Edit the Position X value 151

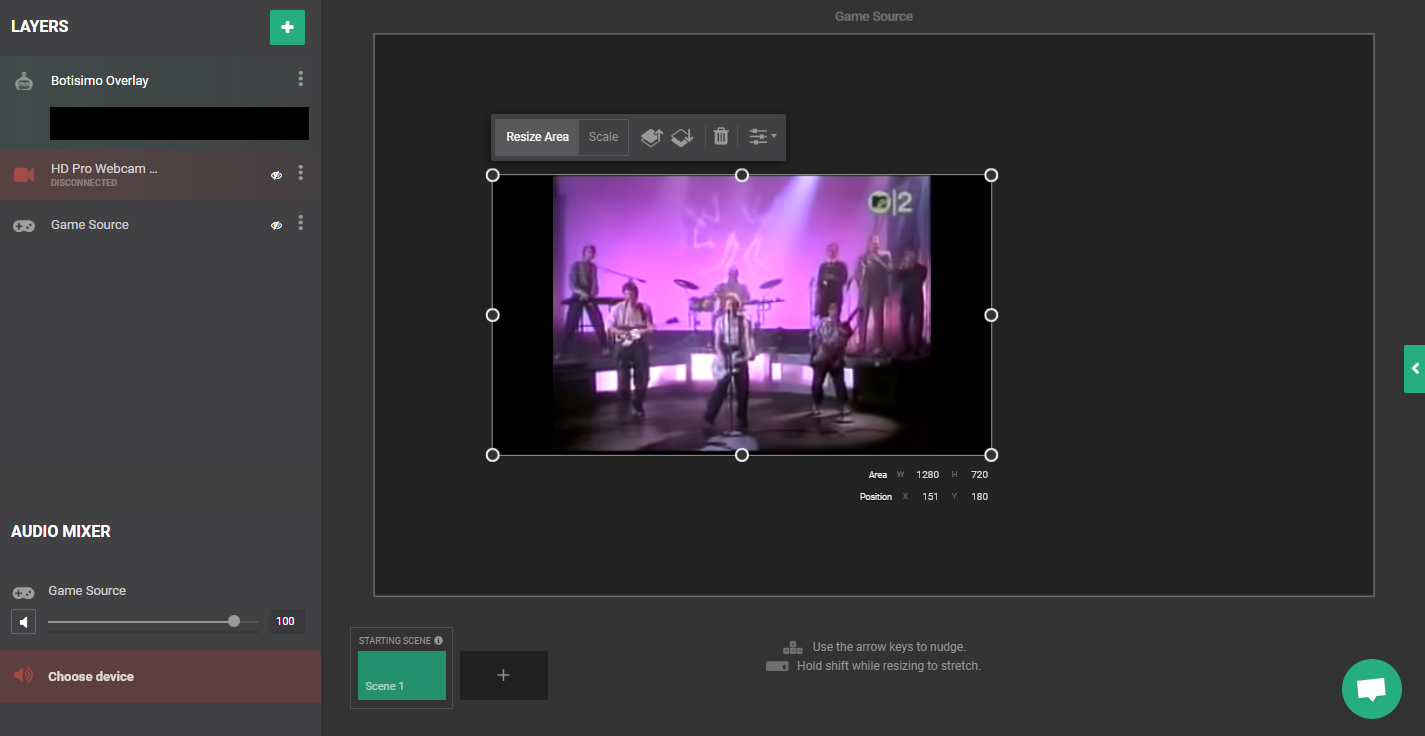930,497
